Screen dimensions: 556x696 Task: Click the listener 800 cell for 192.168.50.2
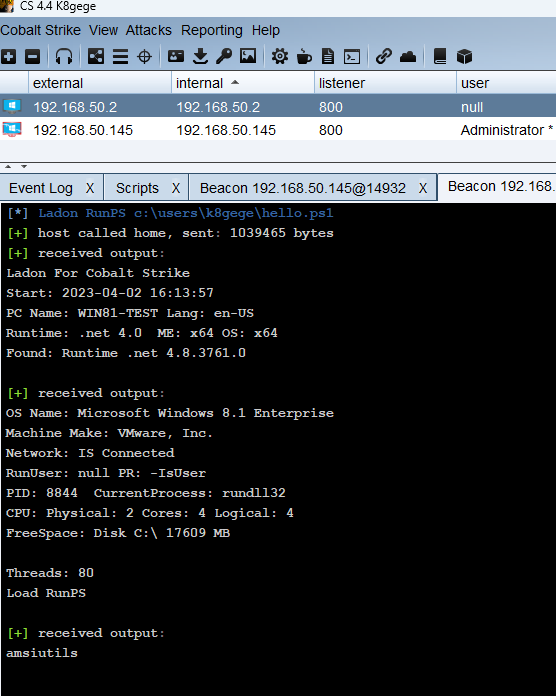331,107
